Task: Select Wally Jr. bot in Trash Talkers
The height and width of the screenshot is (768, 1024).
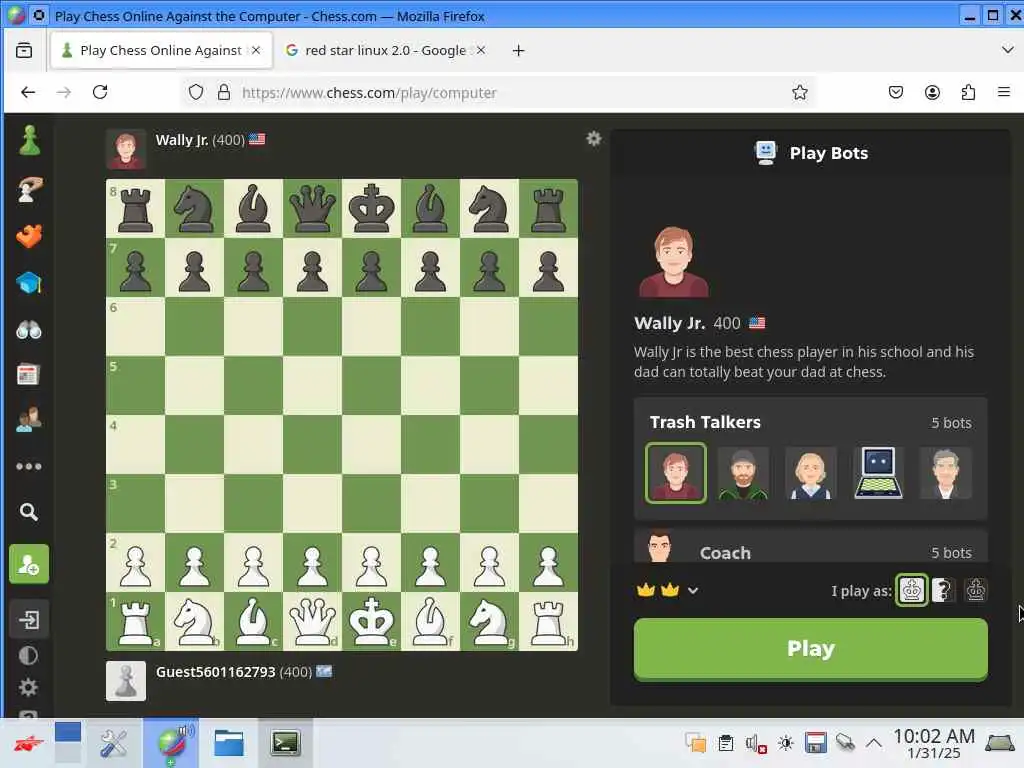Action: [x=675, y=473]
